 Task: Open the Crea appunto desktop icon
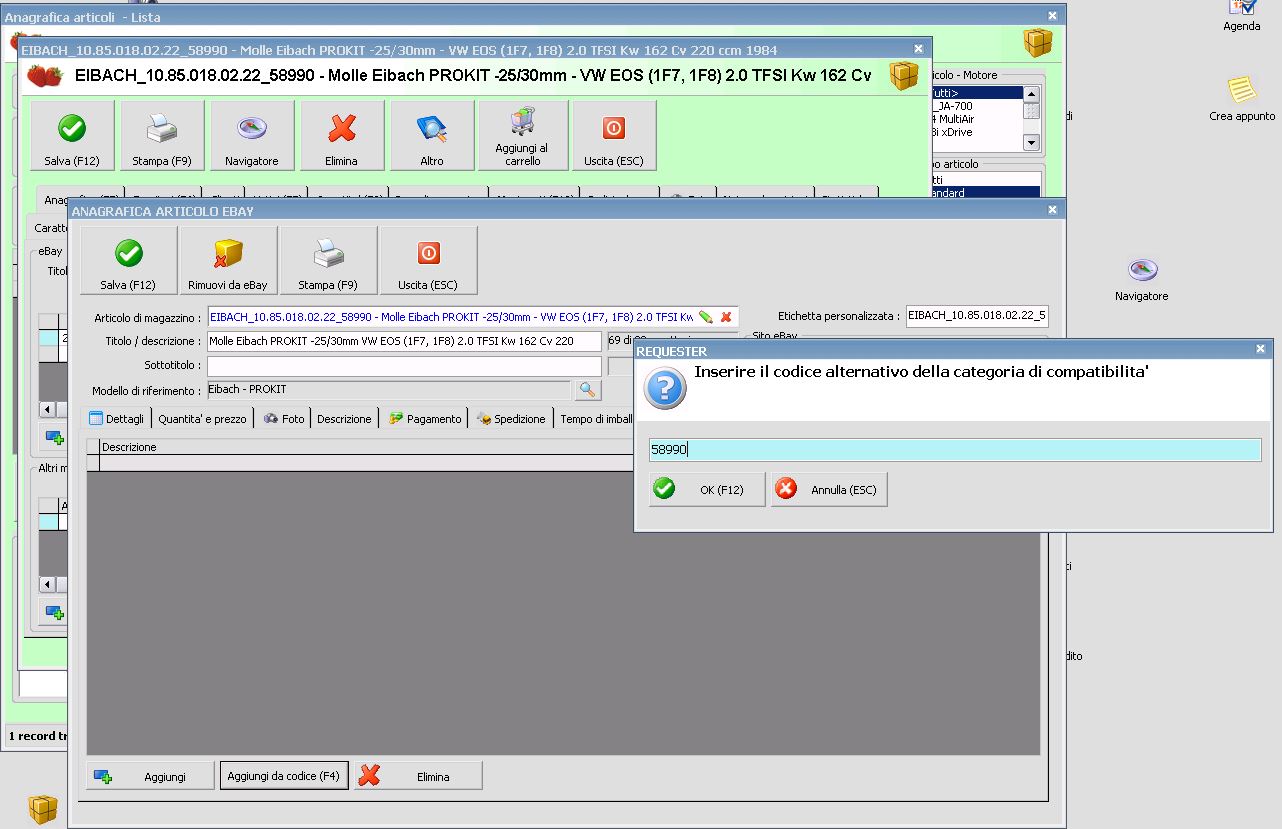tap(1242, 99)
